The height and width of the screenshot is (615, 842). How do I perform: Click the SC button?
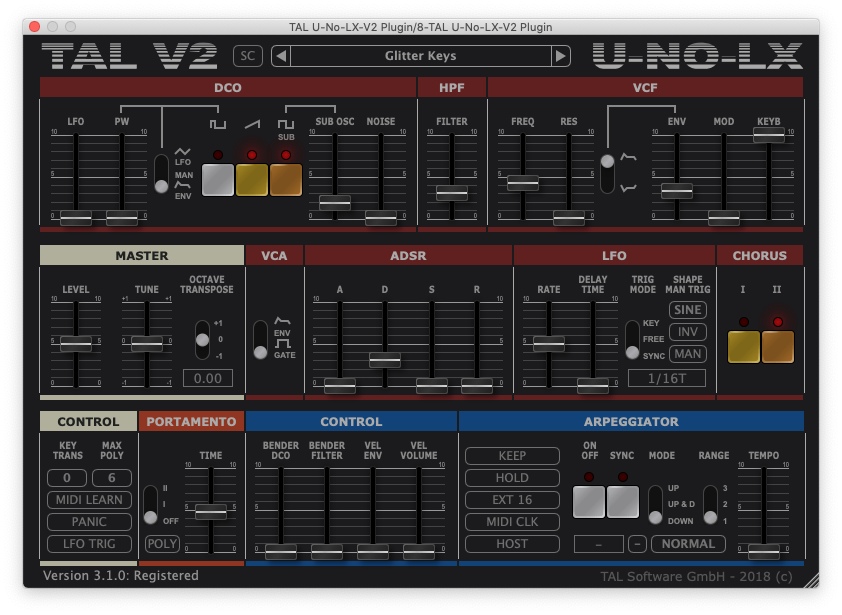coord(248,56)
